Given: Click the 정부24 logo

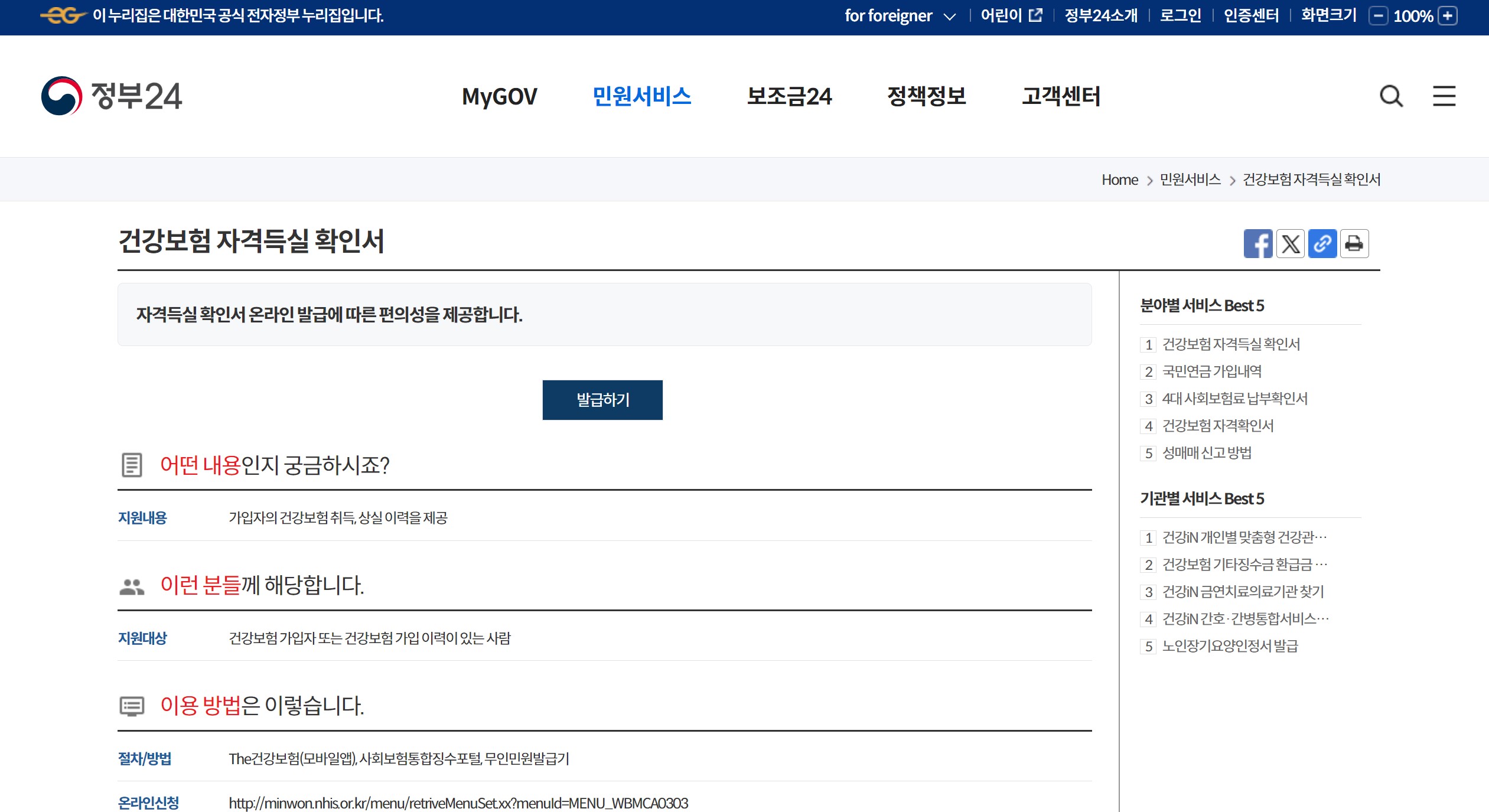Looking at the screenshot, I should point(112,96).
